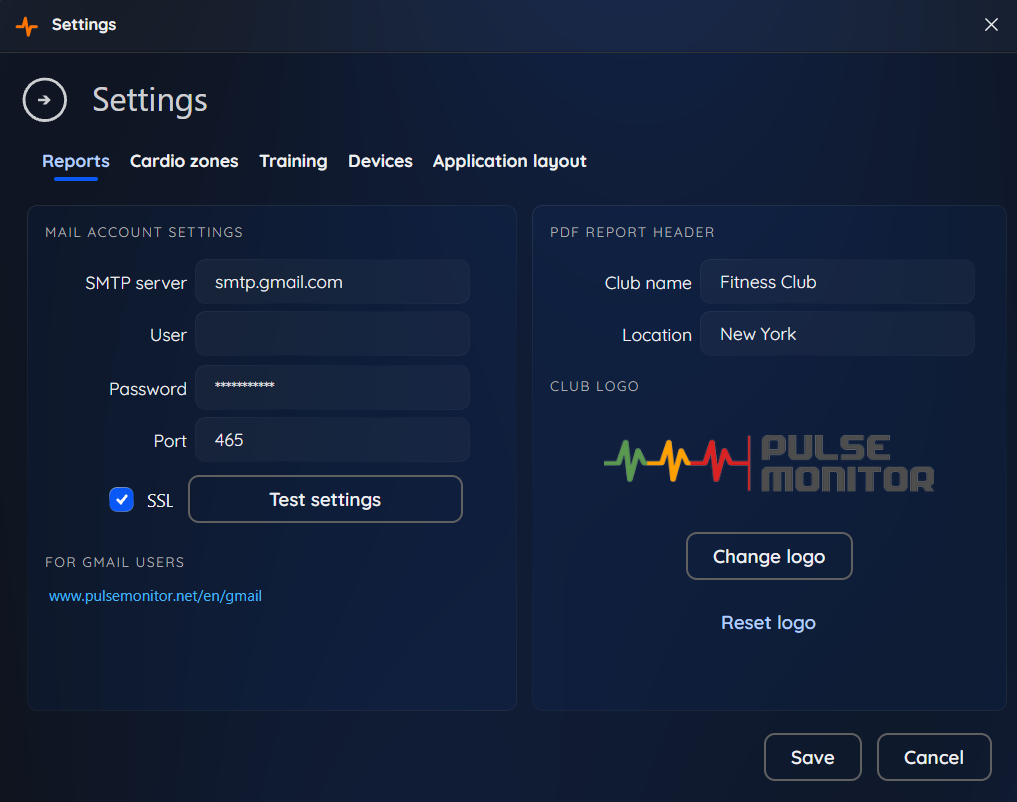Cancel the settings changes
The image size is (1017, 802).
934,757
